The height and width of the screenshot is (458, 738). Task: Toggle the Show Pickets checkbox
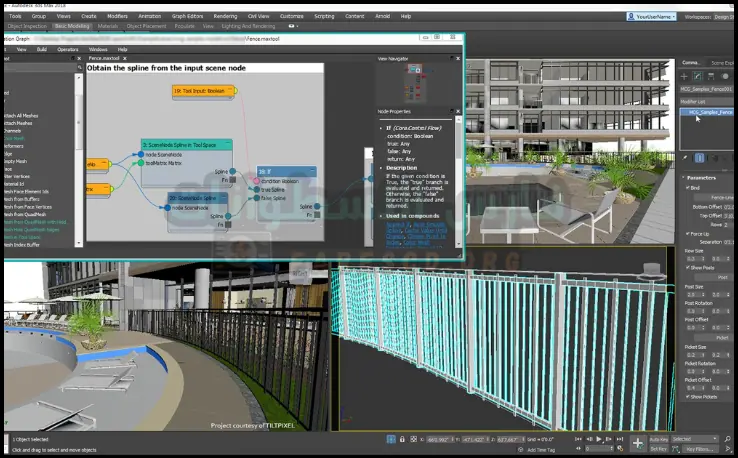[687, 397]
